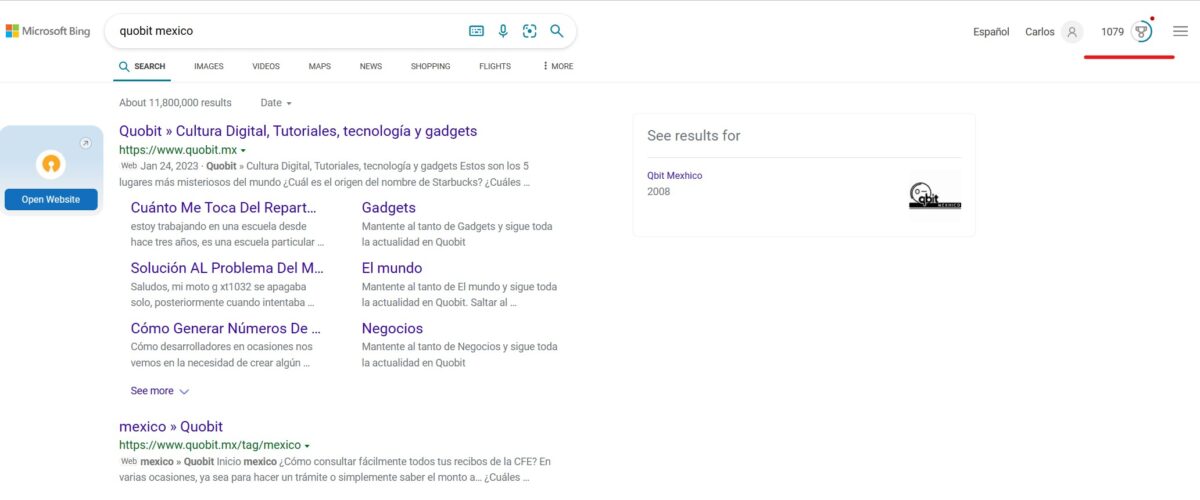Open the Gadgets sitelink
Screen dimensions: 1200x500
tap(389, 208)
